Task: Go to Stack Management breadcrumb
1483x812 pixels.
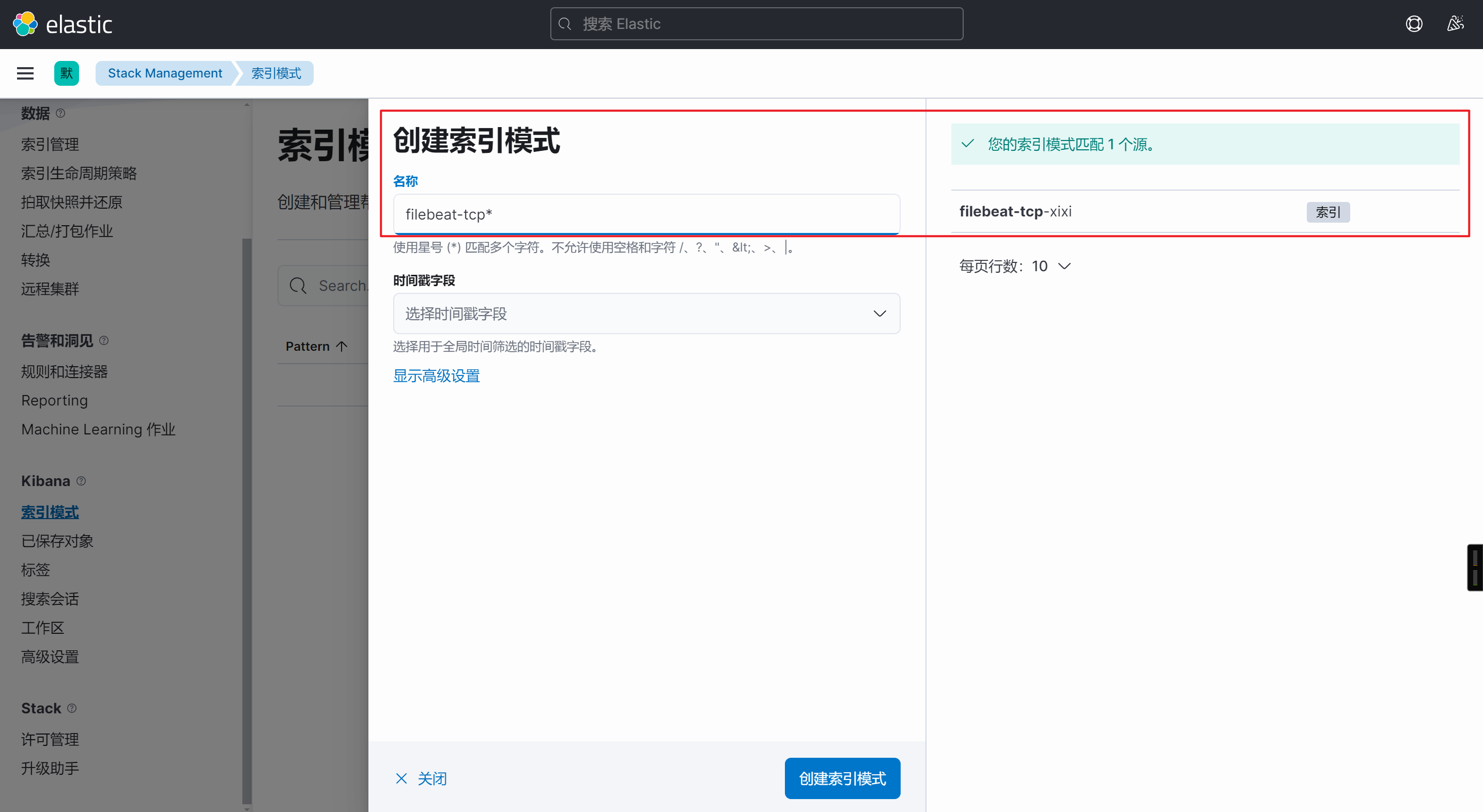Action: pos(165,74)
